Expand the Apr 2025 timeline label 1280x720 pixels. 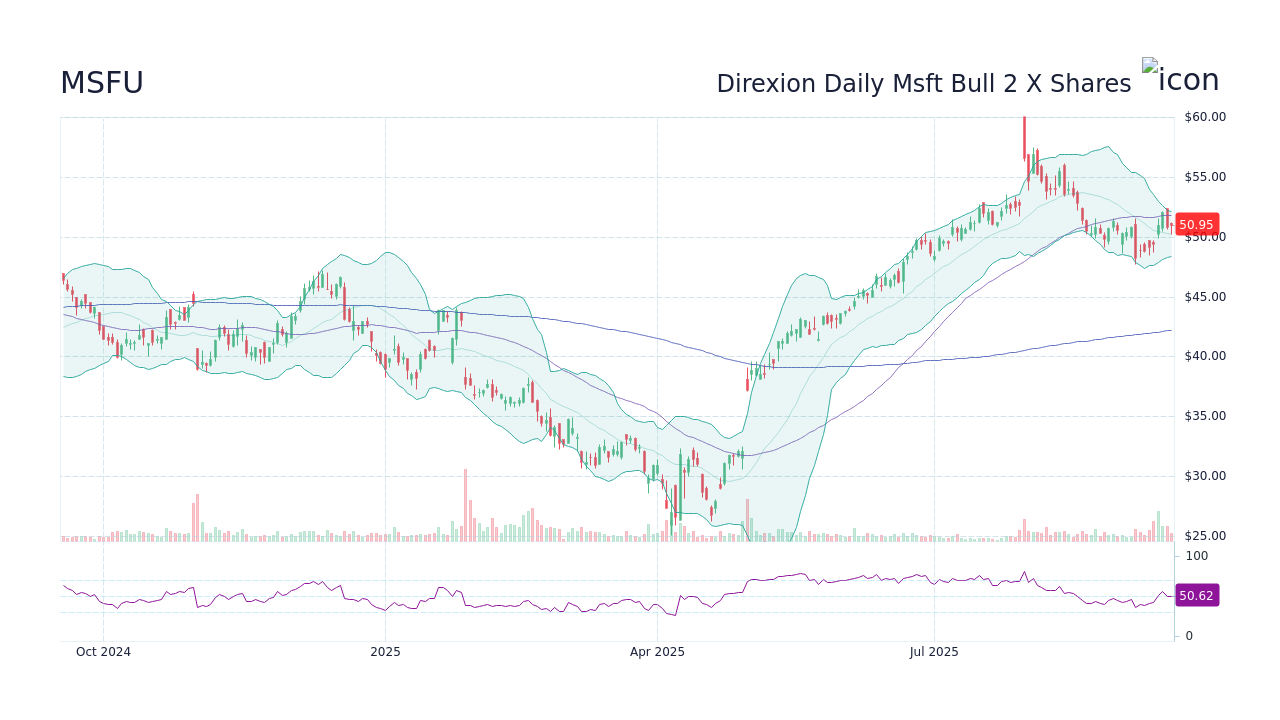point(658,651)
